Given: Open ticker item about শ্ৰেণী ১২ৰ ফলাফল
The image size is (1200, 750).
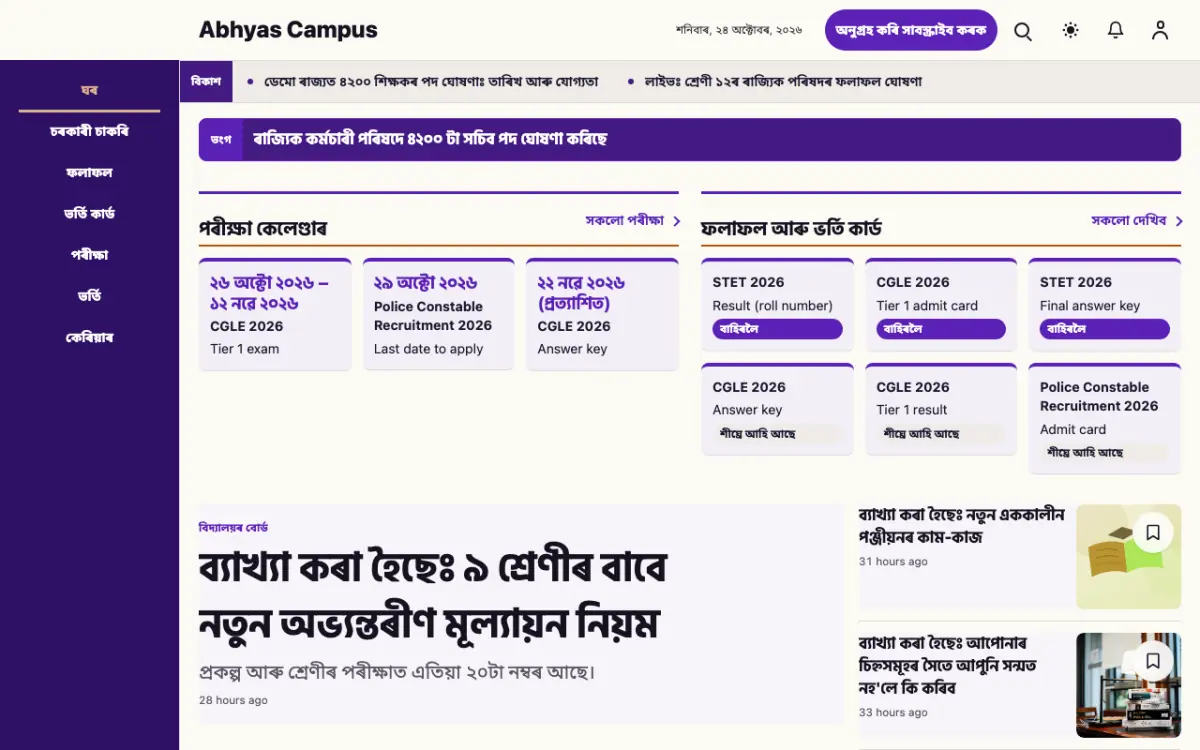Looking at the screenshot, I should [x=782, y=81].
